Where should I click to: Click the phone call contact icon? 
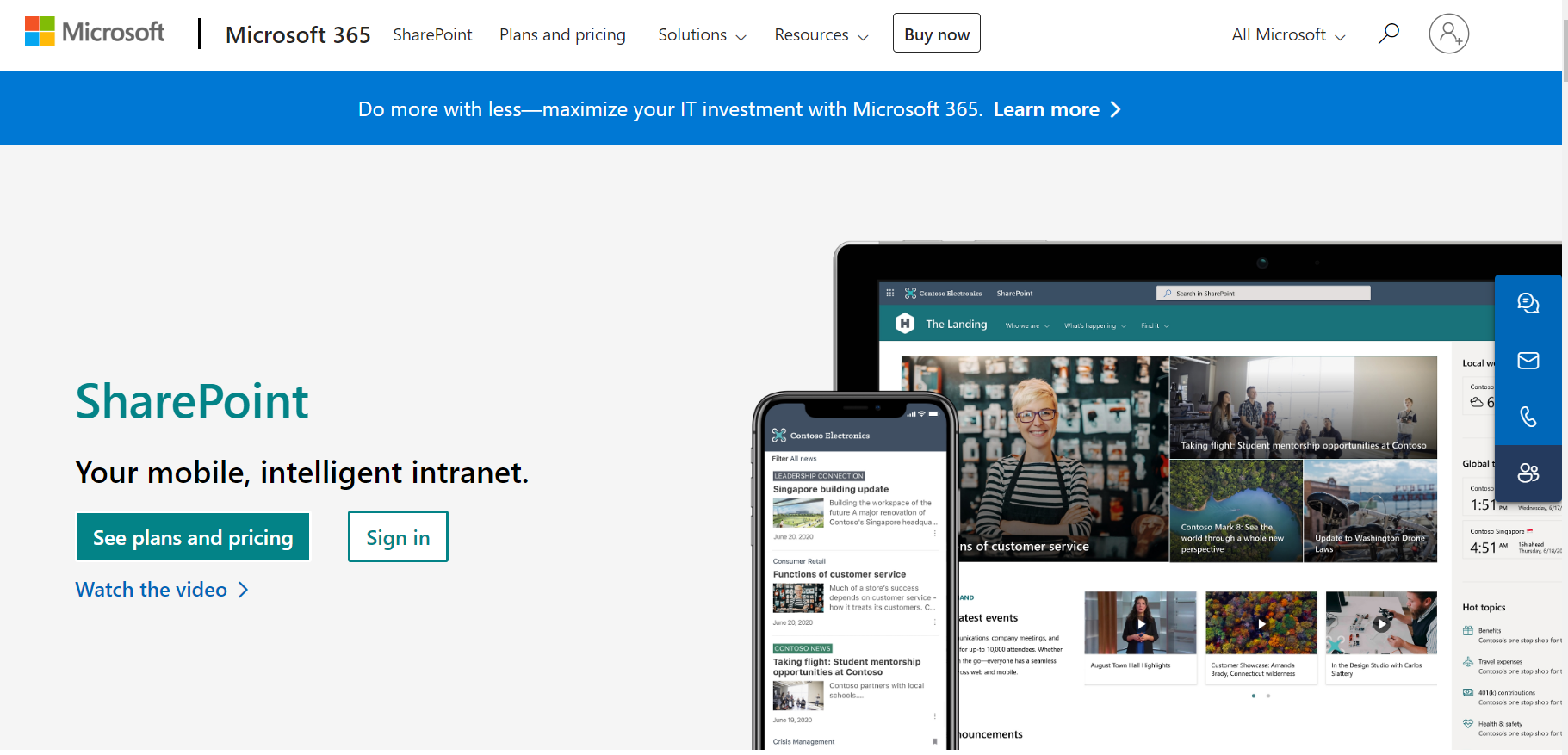coord(1528,417)
